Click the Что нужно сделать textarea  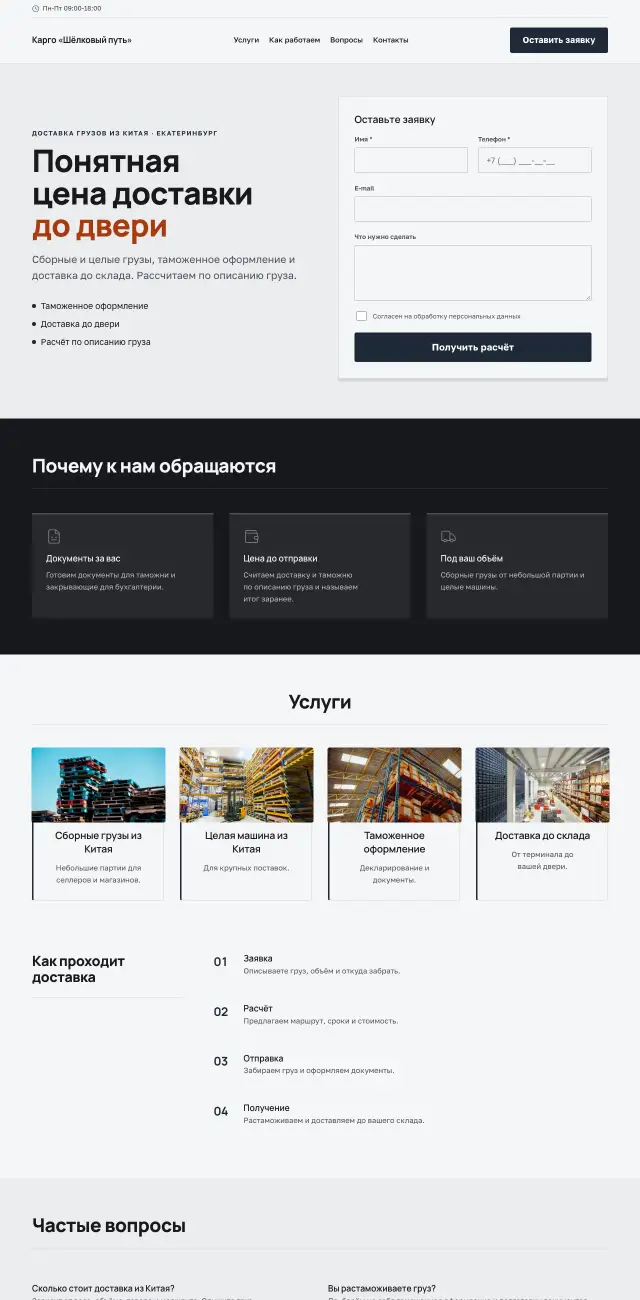(473, 273)
